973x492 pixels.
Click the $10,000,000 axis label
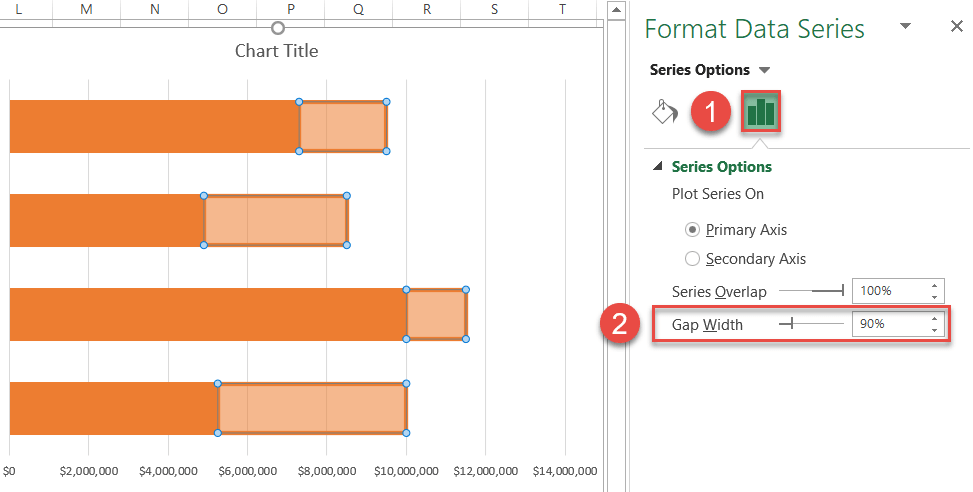pyautogui.click(x=406, y=472)
